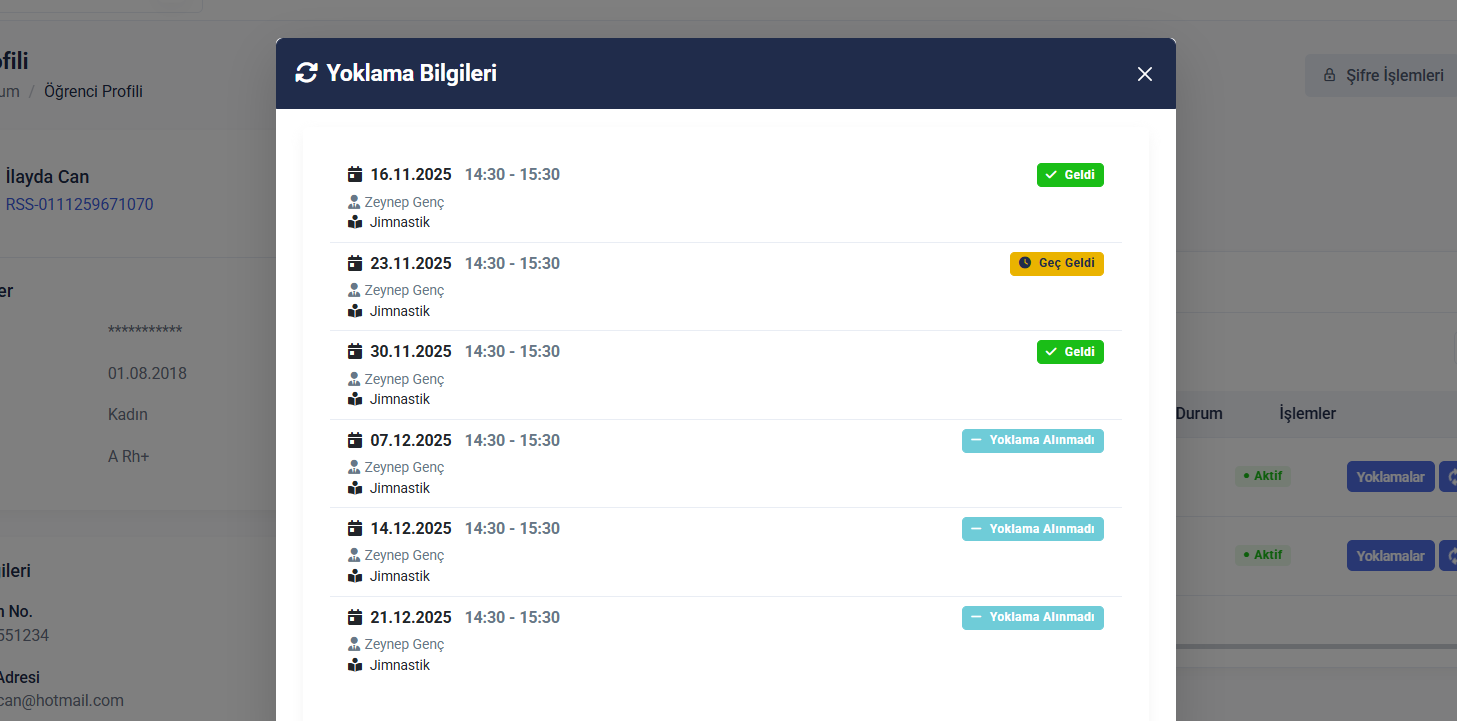
Task: Click the calendar icon next to 07.12.2025
Action: [355, 440]
